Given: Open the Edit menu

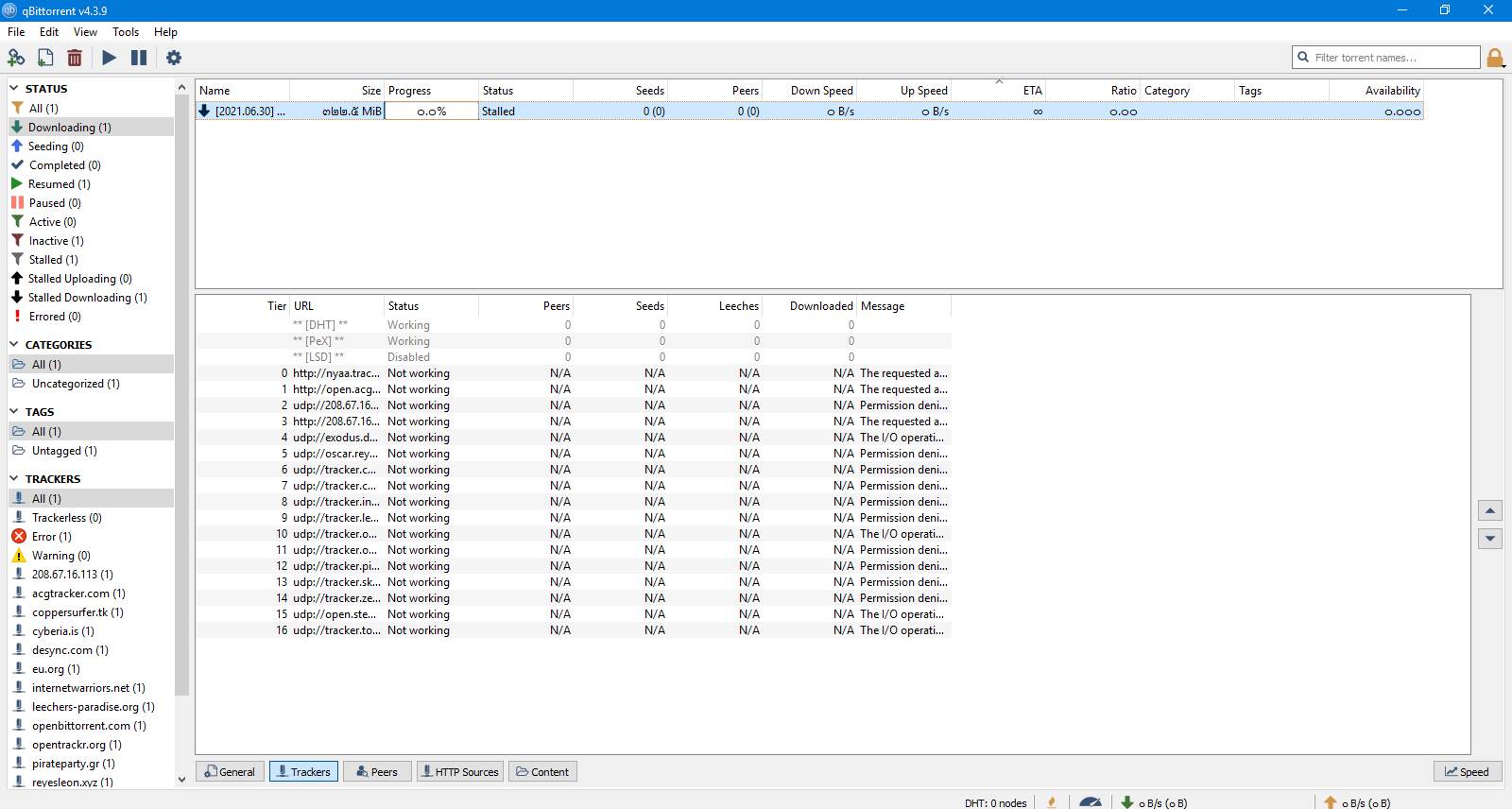Looking at the screenshot, I should click(49, 32).
